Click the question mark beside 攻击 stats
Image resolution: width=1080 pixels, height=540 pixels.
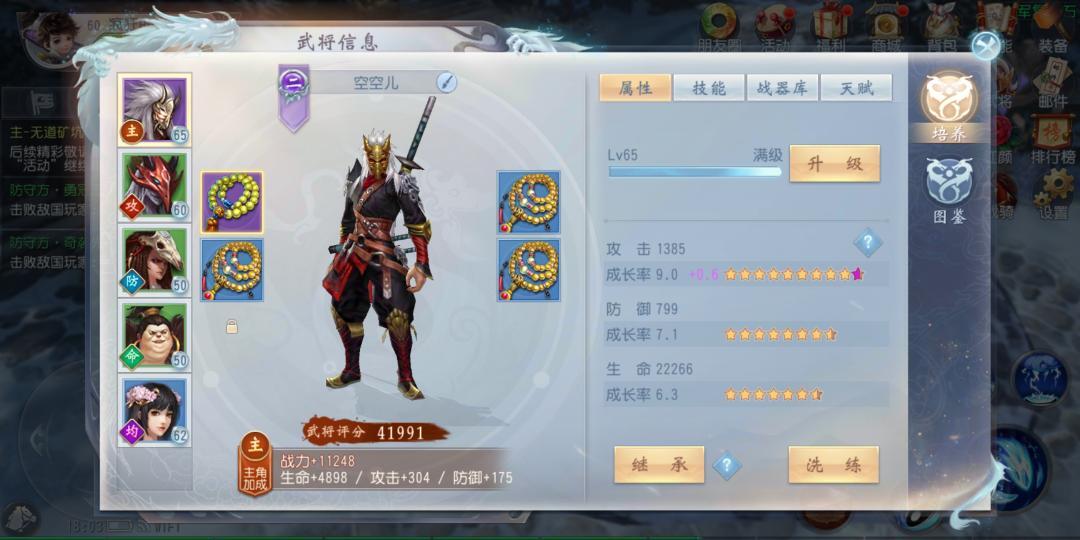point(868,242)
